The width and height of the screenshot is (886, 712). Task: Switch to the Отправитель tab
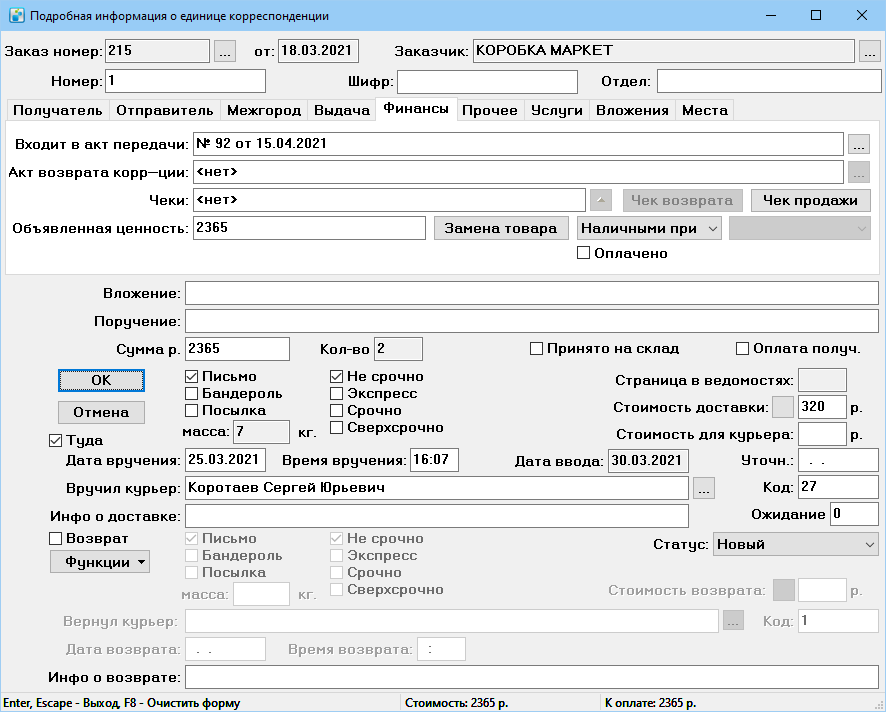164,110
